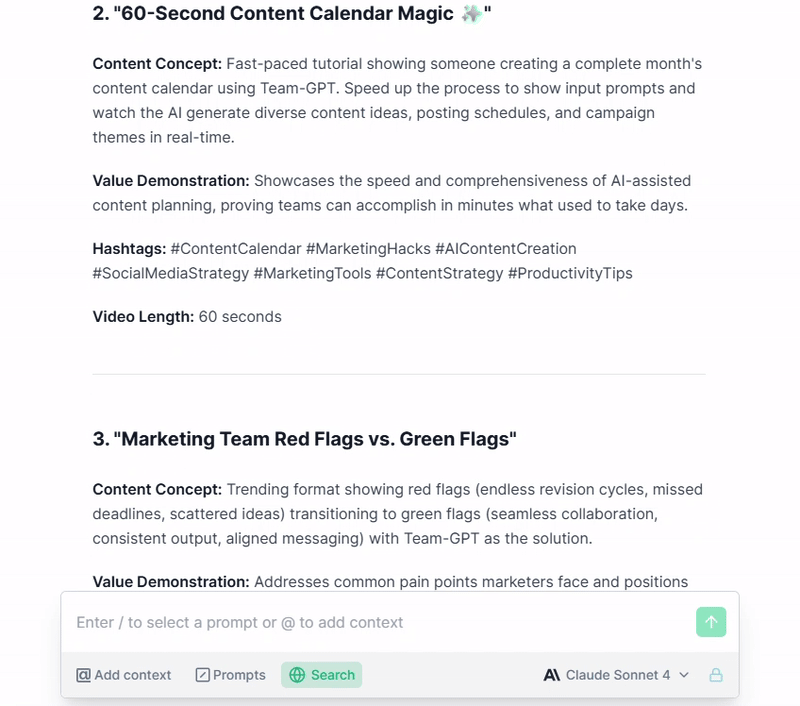Open the Prompts library
Screen dimensions: 800x706
(x=231, y=675)
